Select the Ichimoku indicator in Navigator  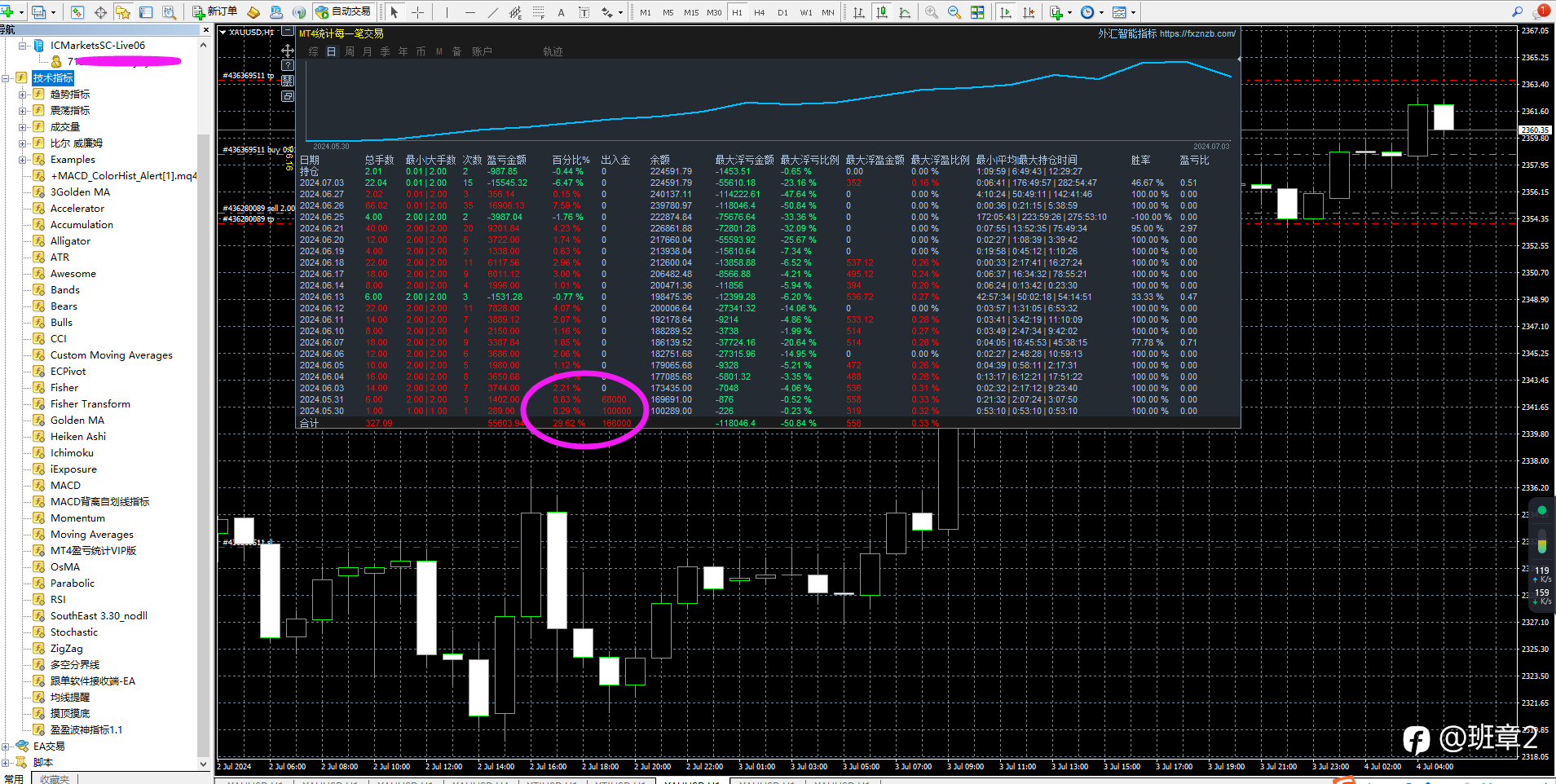pyautogui.click(x=72, y=453)
